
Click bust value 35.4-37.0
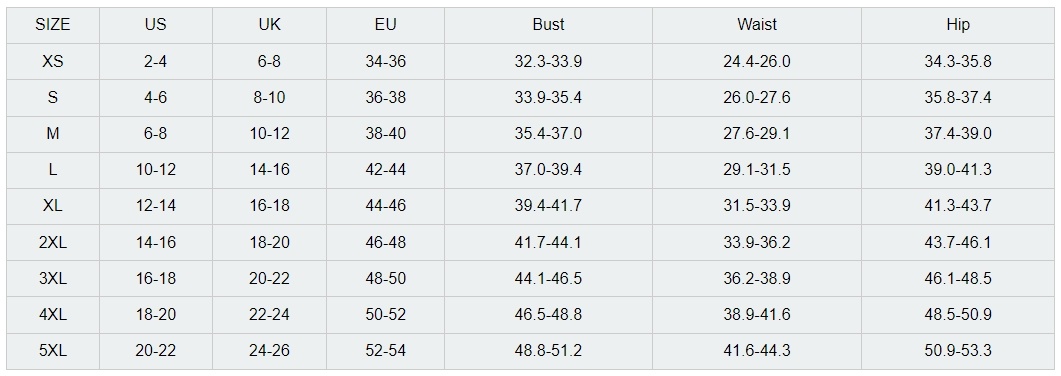click(548, 134)
